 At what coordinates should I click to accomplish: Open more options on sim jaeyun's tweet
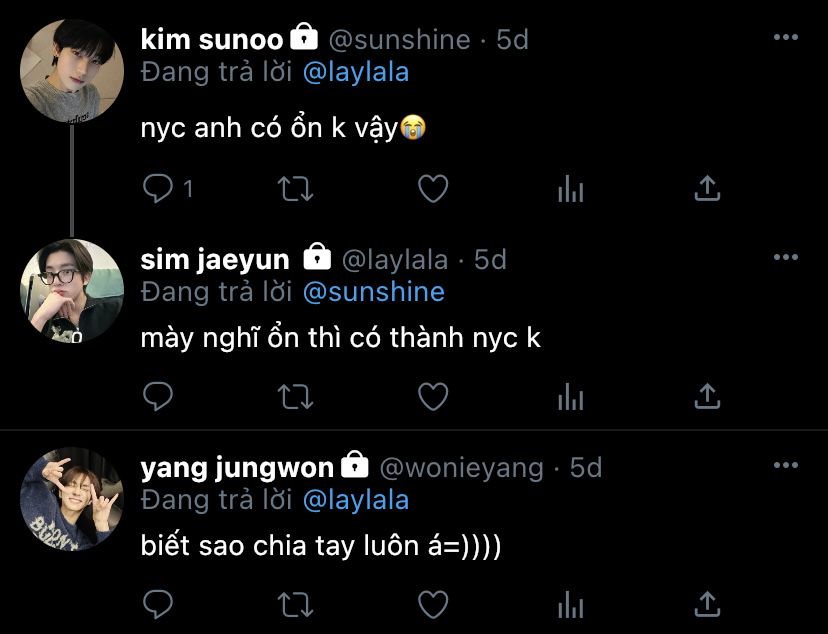click(786, 257)
